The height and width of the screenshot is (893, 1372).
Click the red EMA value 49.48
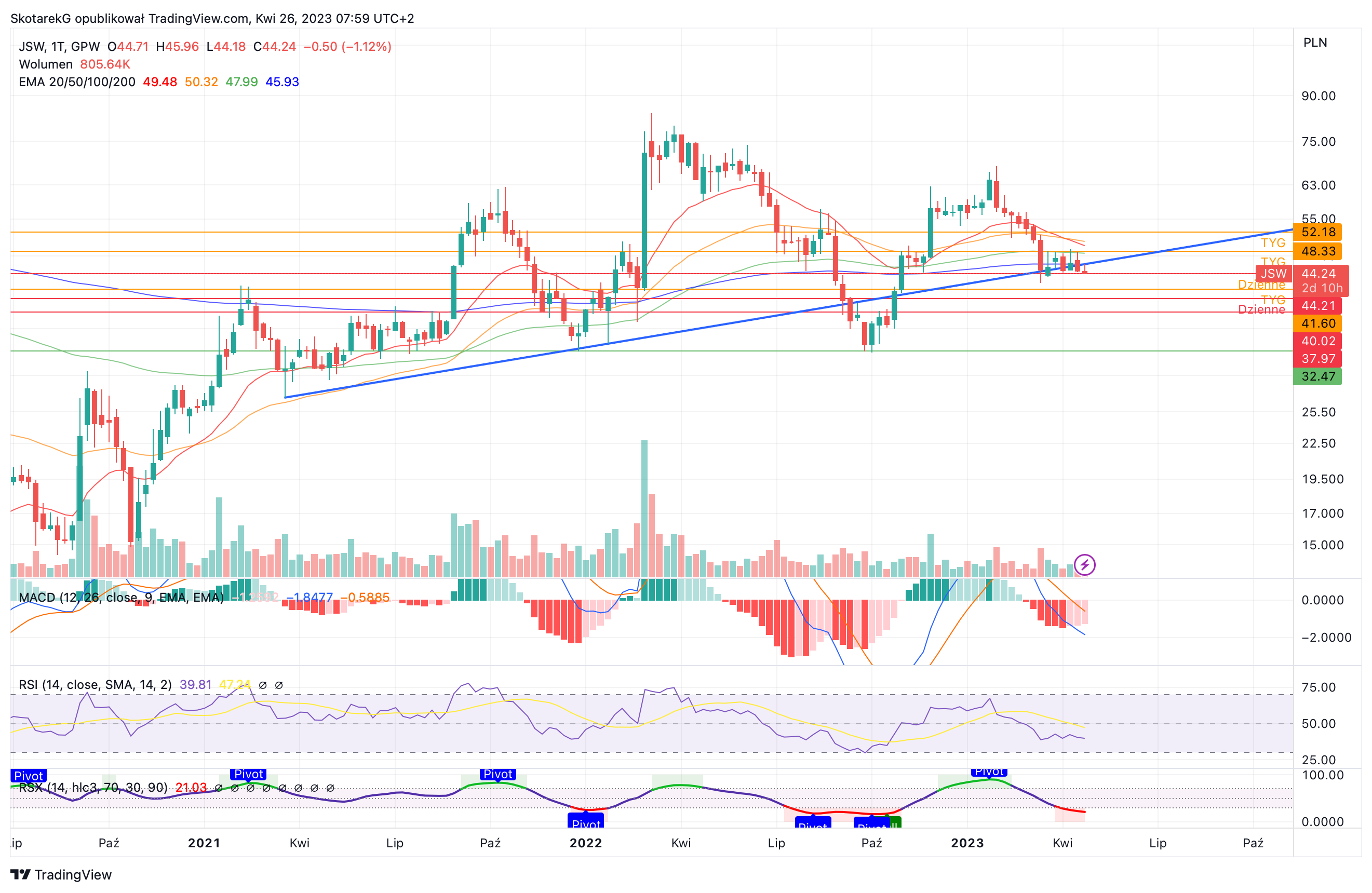(159, 82)
